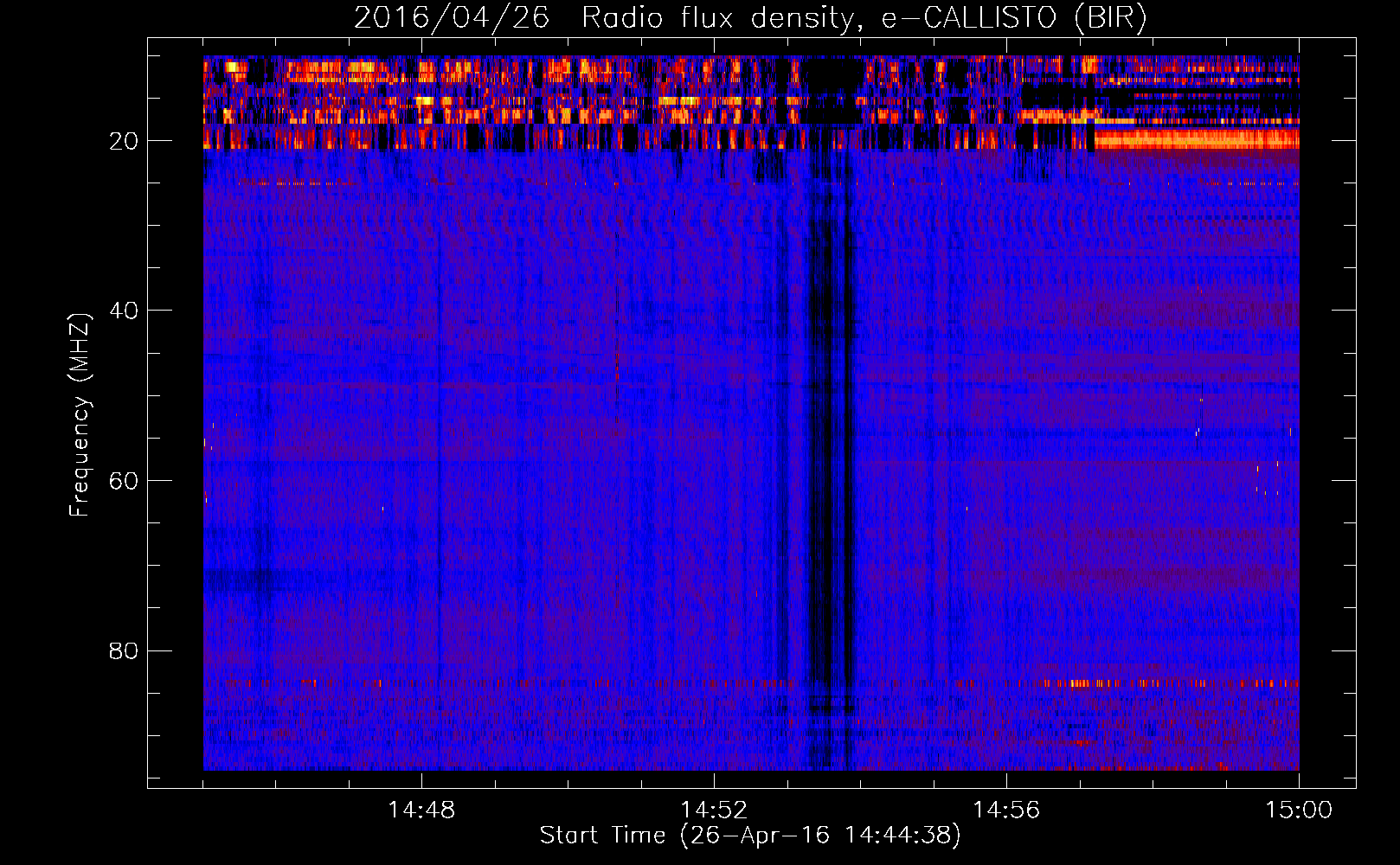Click the plot title "Radio flux density, e-CALLISTO (BIR)"
Viewport: 1400px width, 865px height.
864,18
